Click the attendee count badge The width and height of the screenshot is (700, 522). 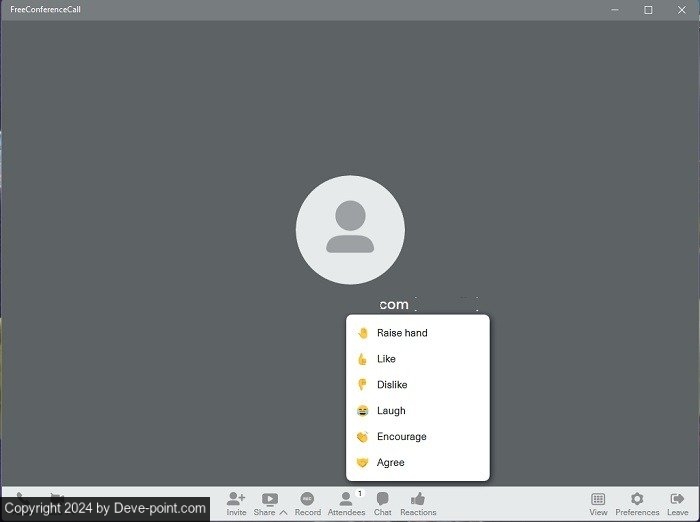coord(359,493)
